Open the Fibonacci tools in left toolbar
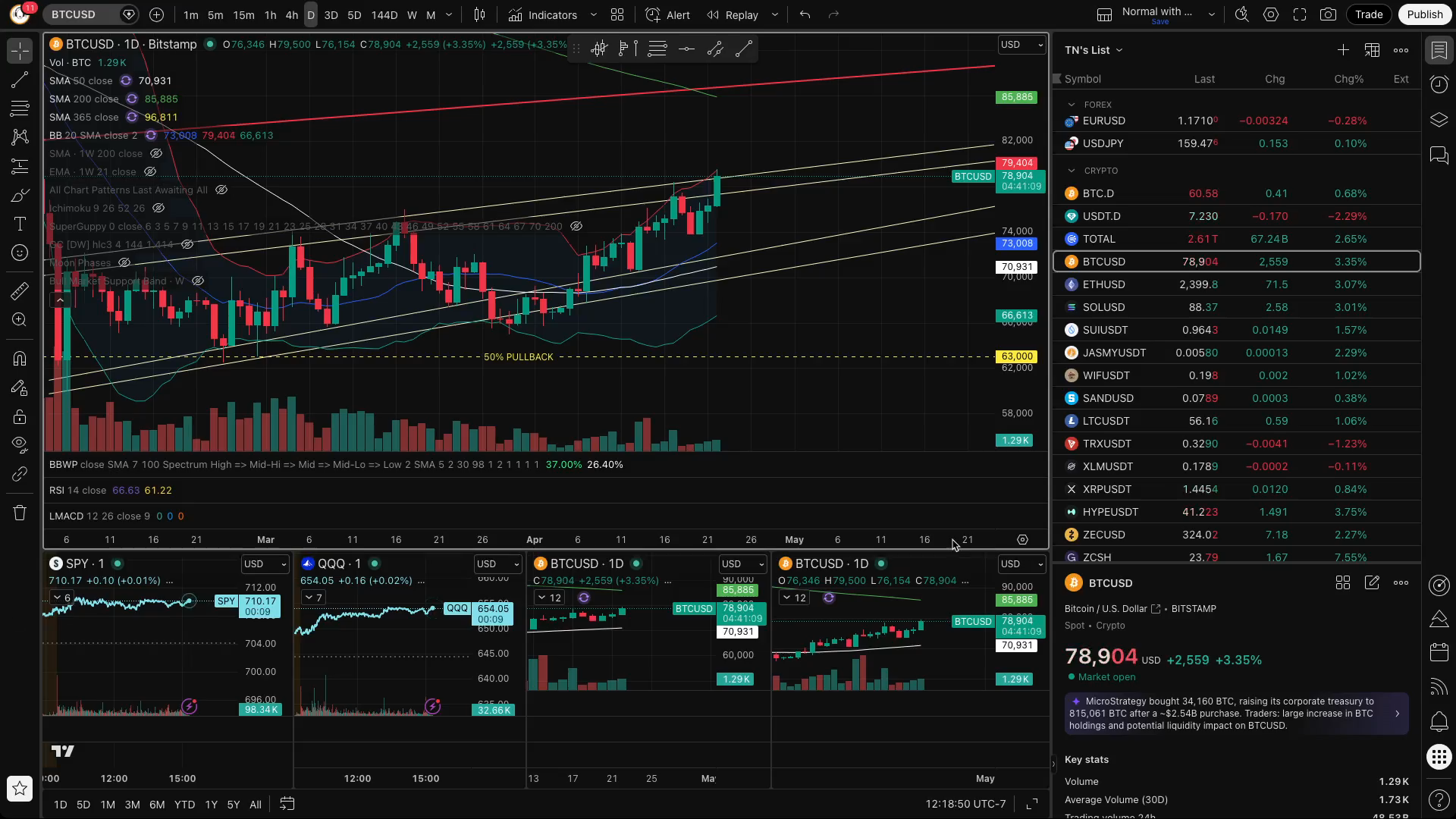This screenshot has height=819, width=1456. pos(20,108)
